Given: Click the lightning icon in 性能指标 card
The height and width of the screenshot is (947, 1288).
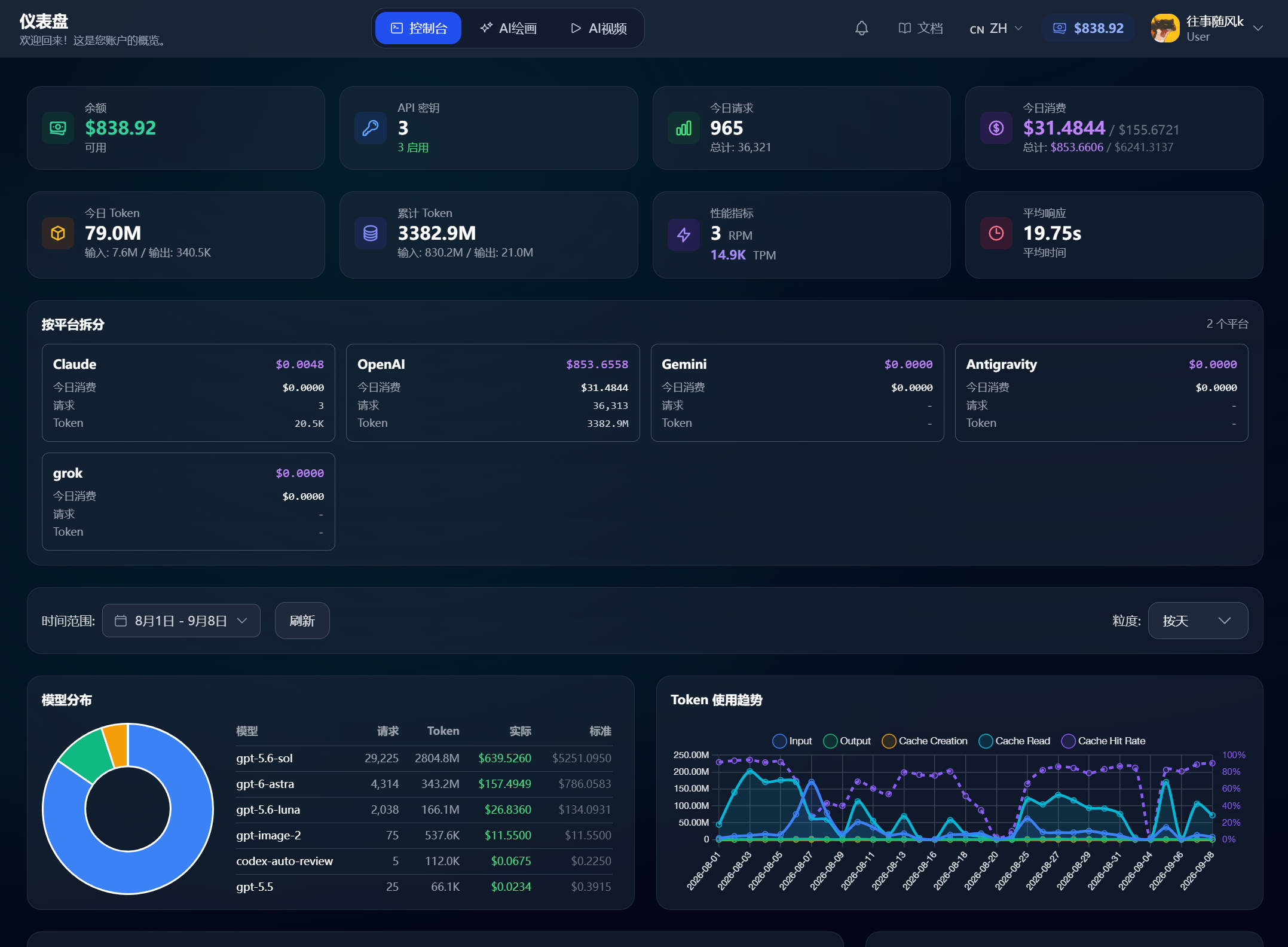Looking at the screenshot, I should click(684, 235).
